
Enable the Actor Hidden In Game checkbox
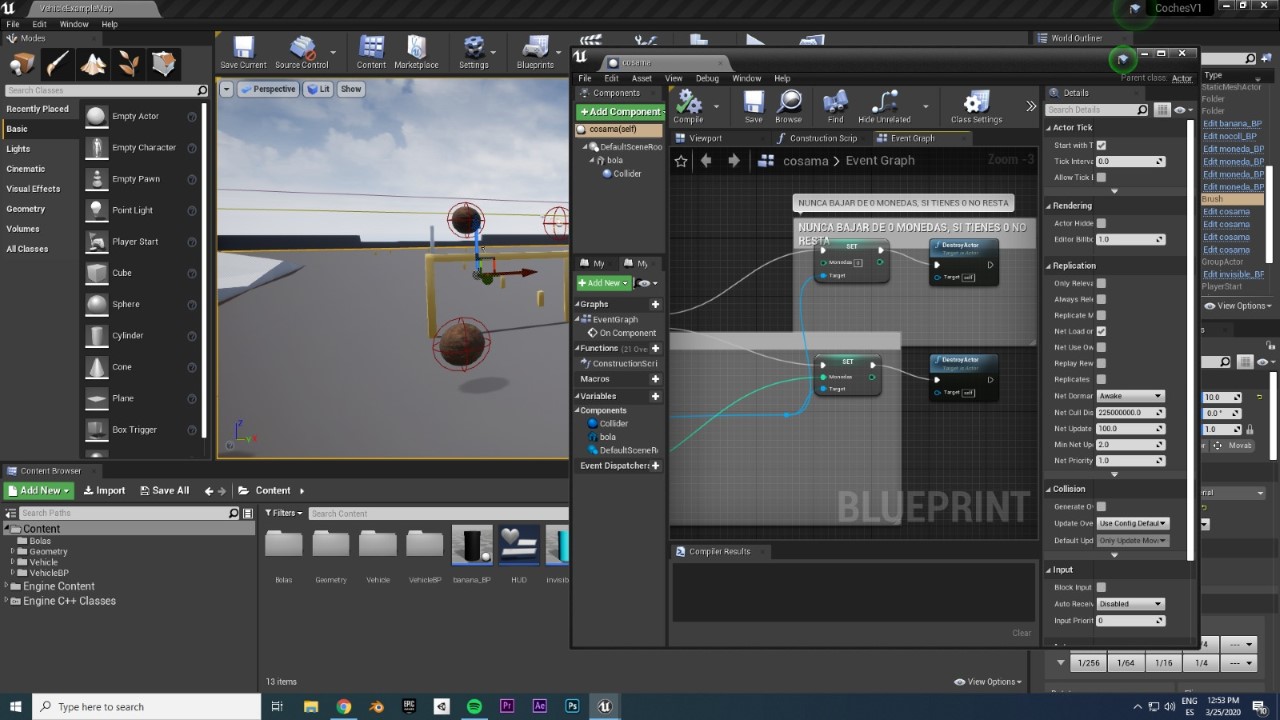pyautogui.click(x=1101, y=223)
